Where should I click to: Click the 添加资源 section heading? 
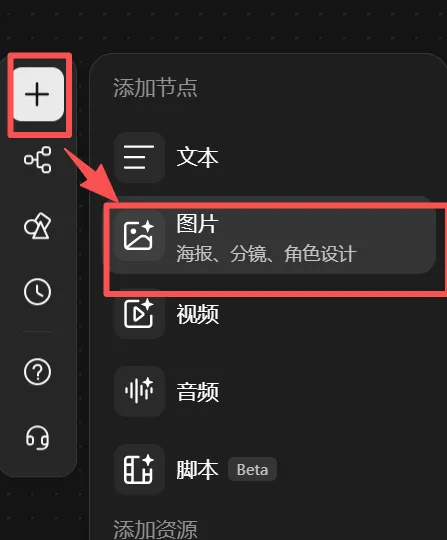point(156,529)
